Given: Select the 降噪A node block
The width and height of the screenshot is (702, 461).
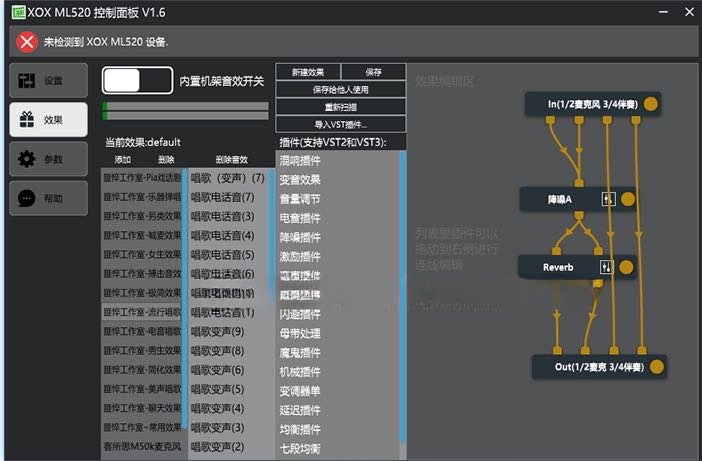Looking at the screenshot, I should tap(578, 199).
